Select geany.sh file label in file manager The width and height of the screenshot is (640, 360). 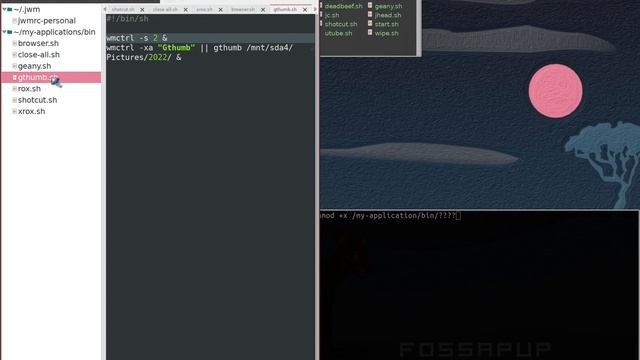click(x=388, y=6)
